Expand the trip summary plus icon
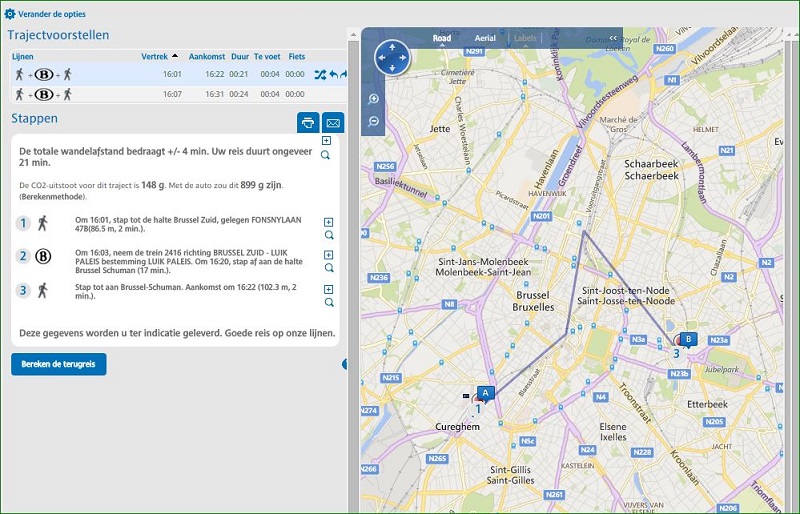The image size is (800, 514). pos(326,141)
